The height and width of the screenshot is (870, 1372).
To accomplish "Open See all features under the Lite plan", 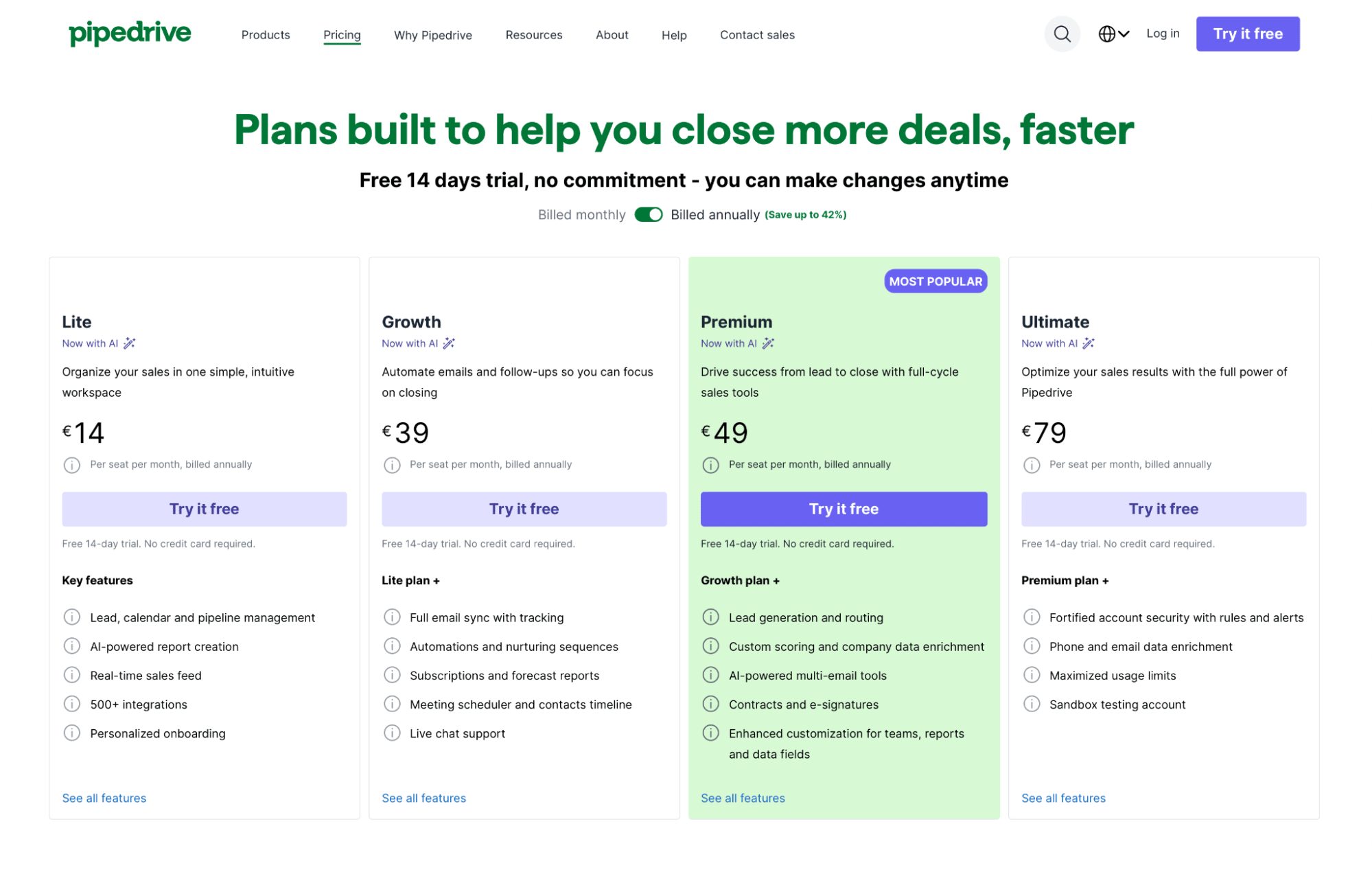I will coord(104,798).
